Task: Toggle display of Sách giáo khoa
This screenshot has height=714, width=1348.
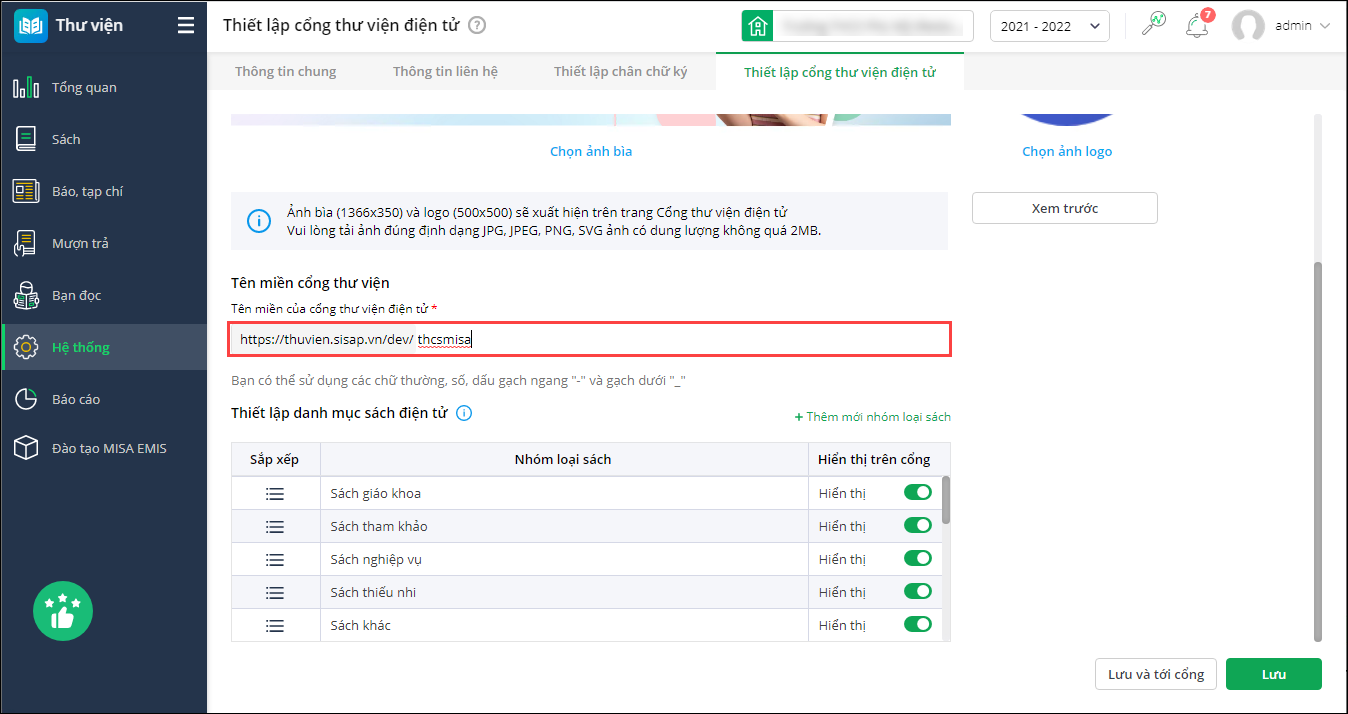Action: pos(918,492)
